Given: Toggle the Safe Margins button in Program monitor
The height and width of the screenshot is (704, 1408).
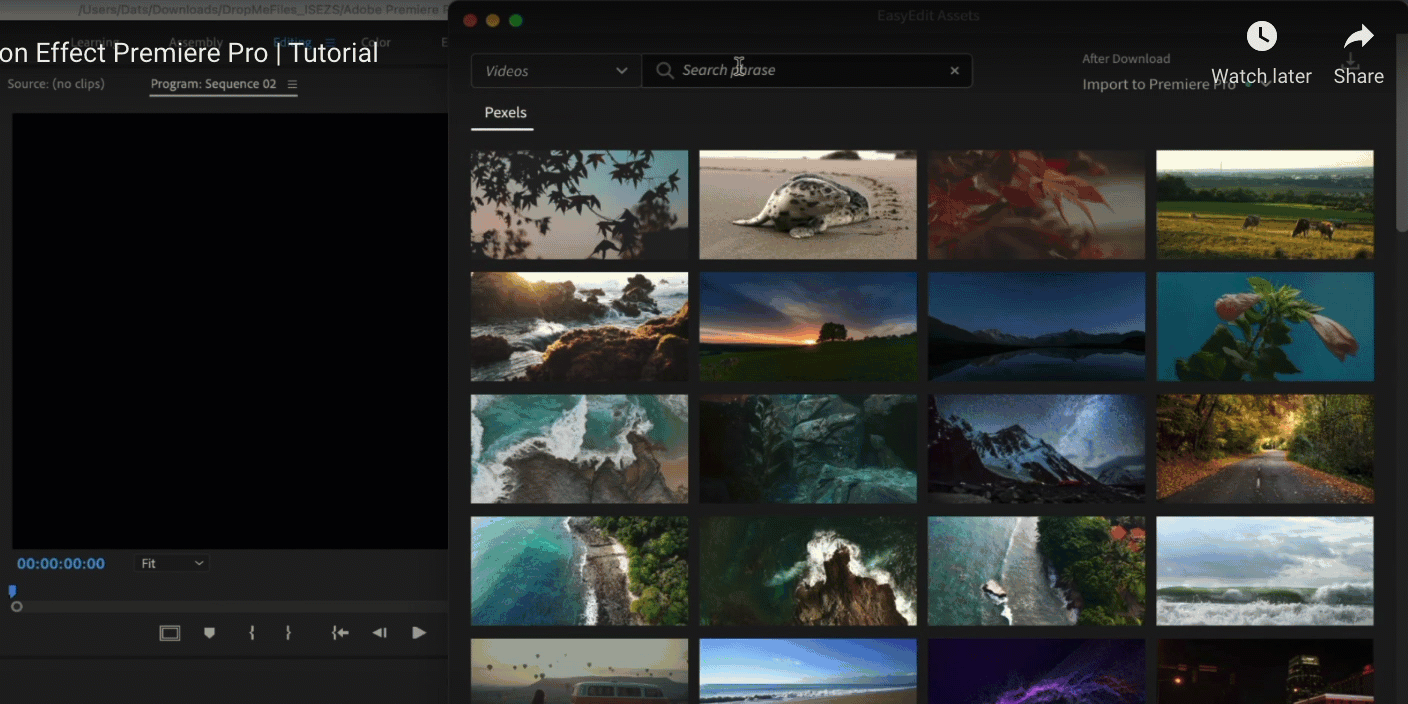Looking at the screenshot, I should tap(170, 633).
